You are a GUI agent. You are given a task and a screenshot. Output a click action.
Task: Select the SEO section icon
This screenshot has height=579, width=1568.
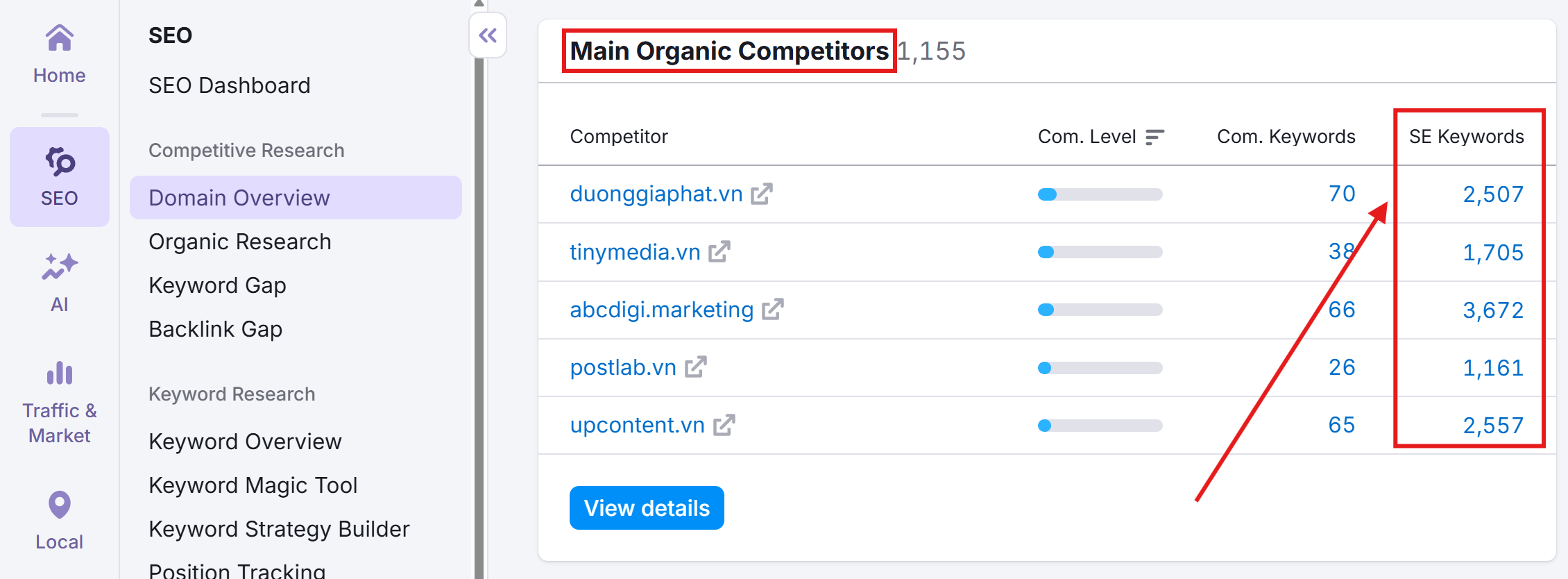60,162
